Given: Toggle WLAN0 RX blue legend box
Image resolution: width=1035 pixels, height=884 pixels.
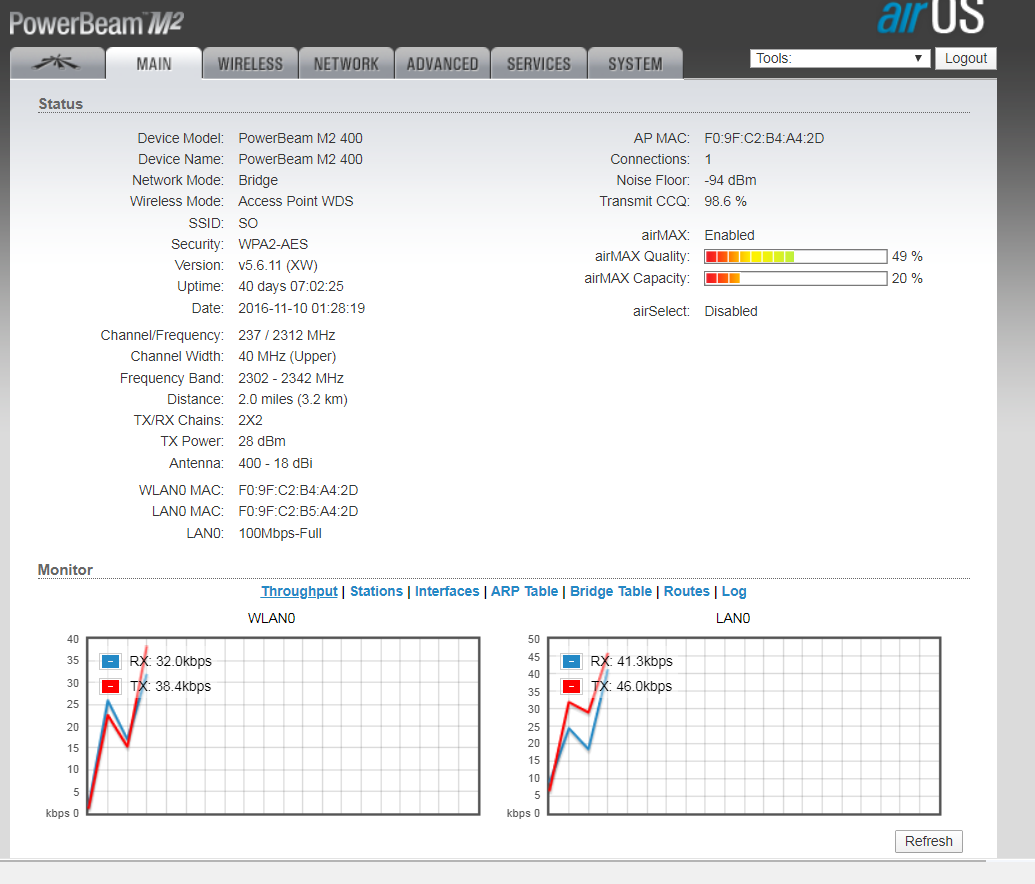Looking at the screenshot, I should (x=110, y=661).
